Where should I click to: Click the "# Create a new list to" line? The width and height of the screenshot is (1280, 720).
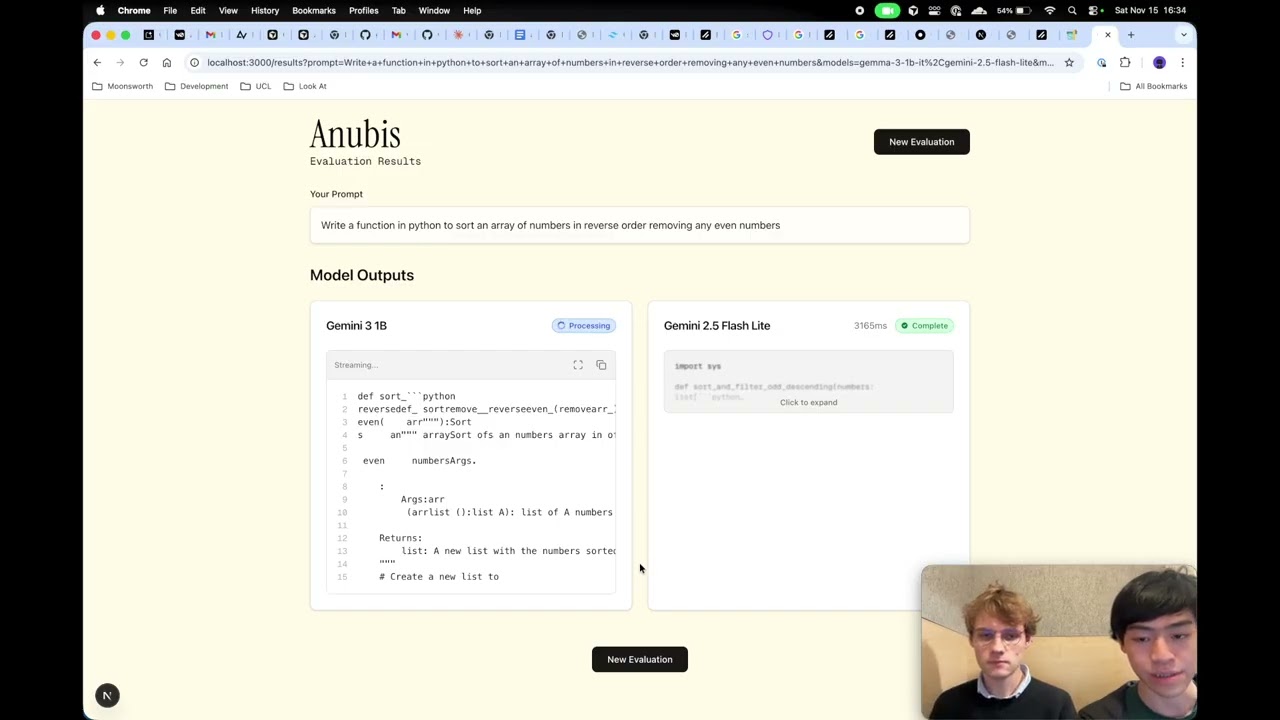click(439, 577)
